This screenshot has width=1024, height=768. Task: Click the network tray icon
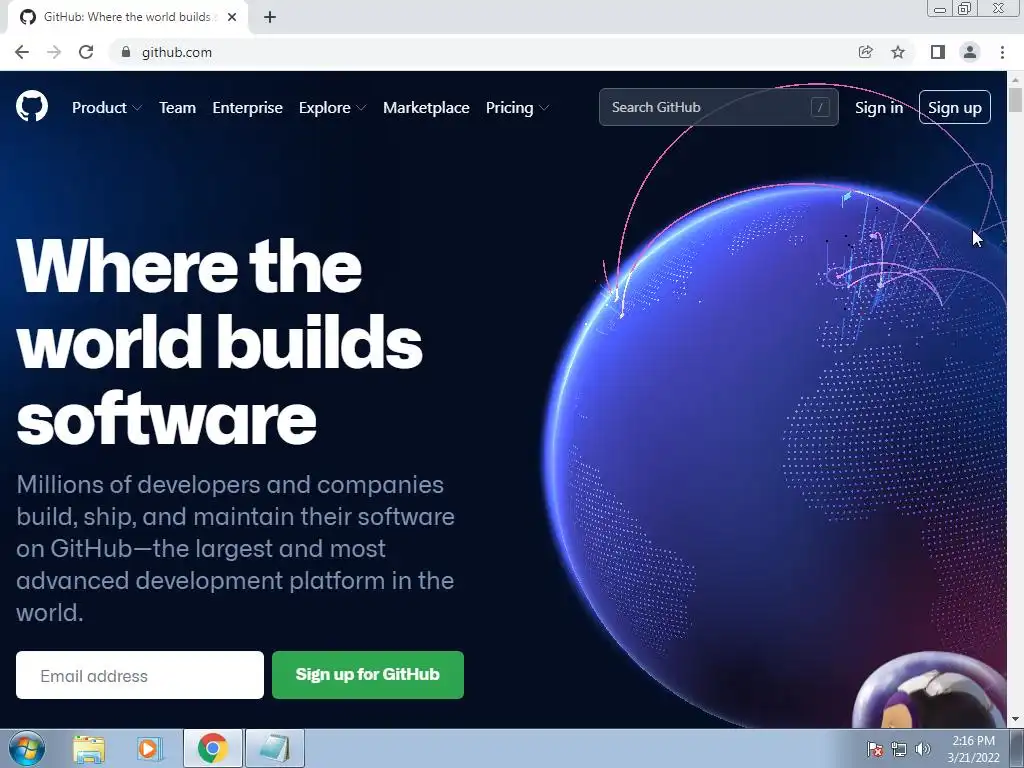coord(899,749)
